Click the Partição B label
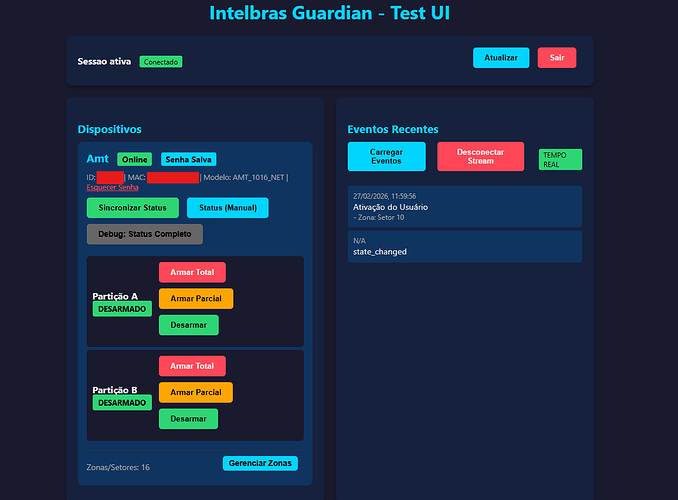 [115, 390]
